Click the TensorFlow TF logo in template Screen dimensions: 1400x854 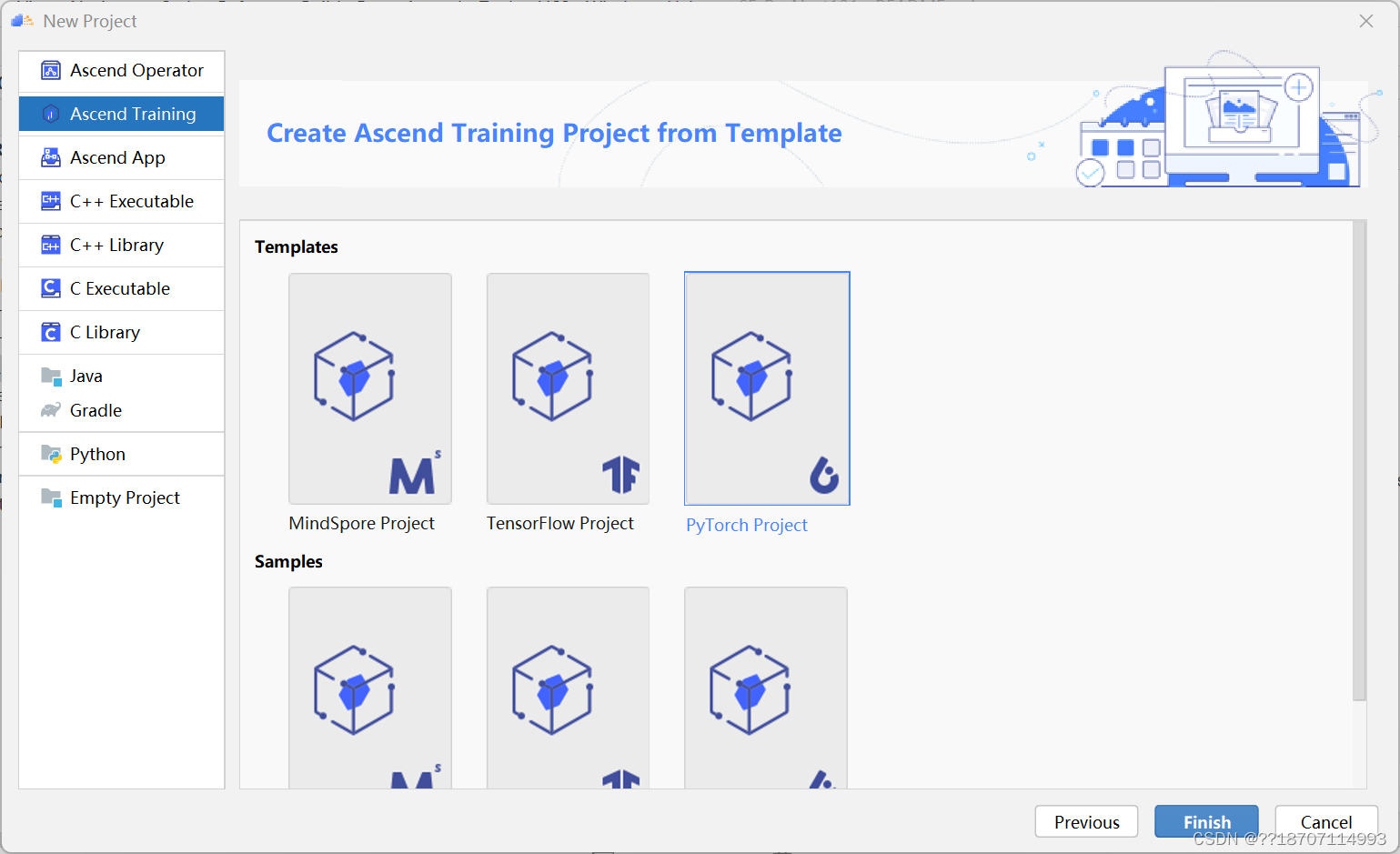pos(621,474)
